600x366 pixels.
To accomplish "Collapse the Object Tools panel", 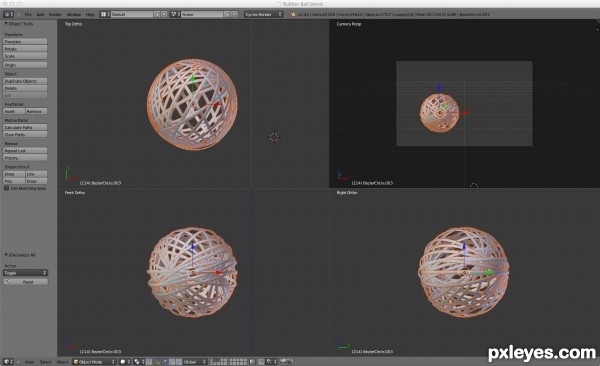I will 6,24.
